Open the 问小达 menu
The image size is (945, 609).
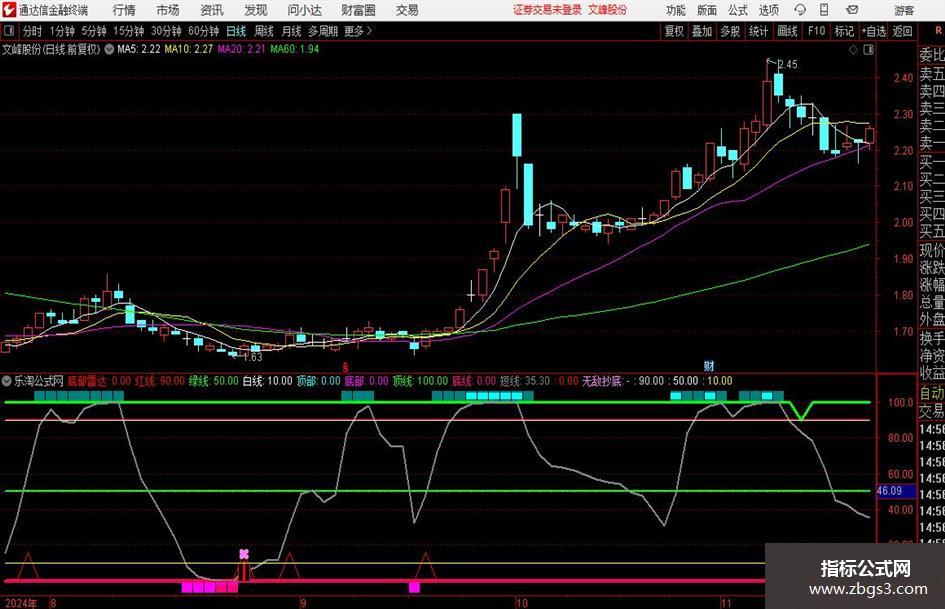(x=305, y=10)
